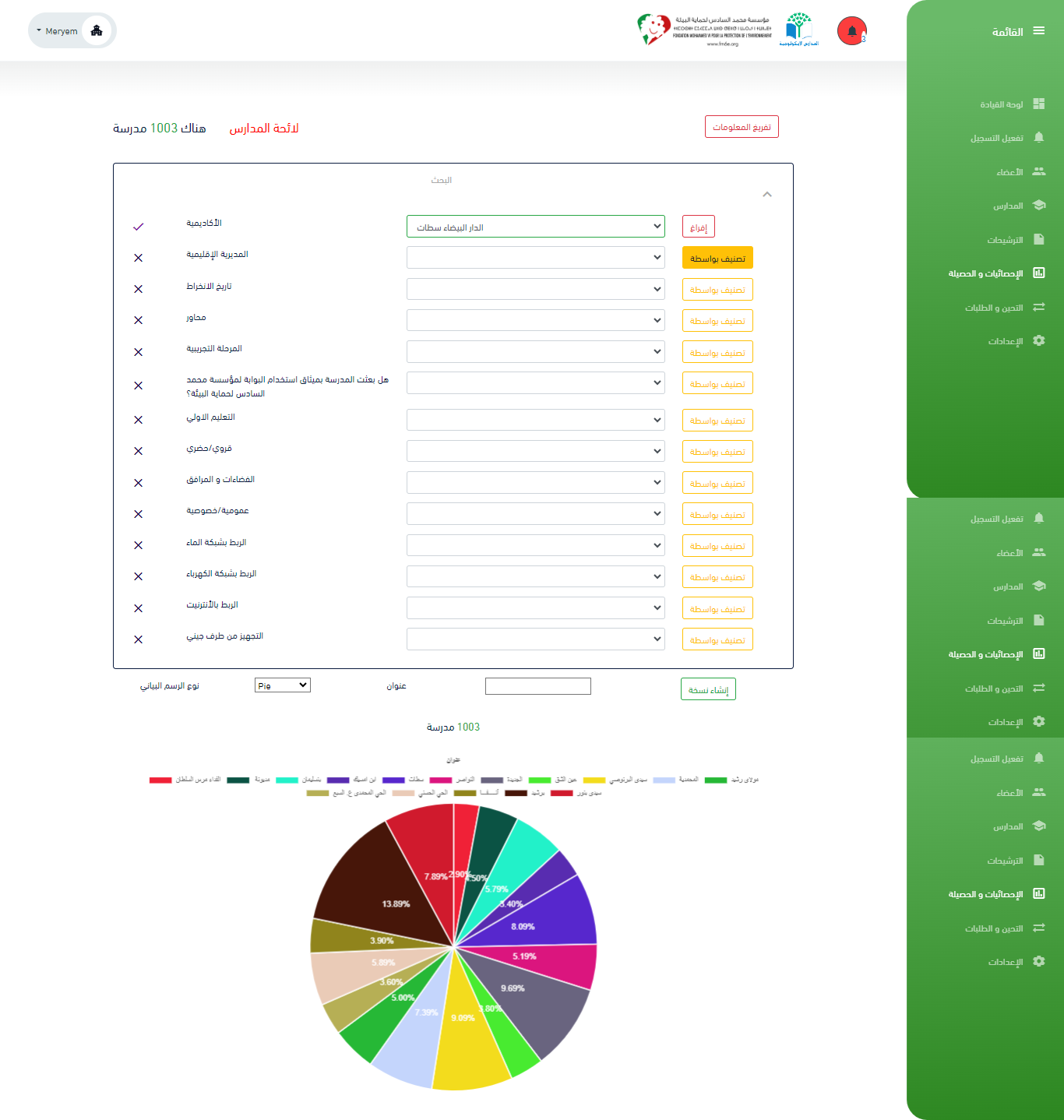1064x1120 pixels.
Task: Click the لوحة القيادة dashboard grid icon
Action: click(x=1038, y=104)
